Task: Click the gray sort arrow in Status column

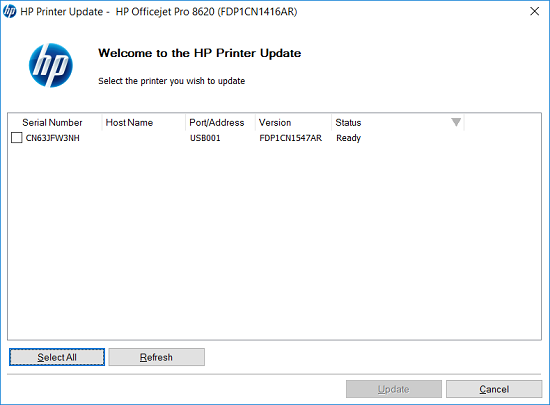Action: point(456,122)
